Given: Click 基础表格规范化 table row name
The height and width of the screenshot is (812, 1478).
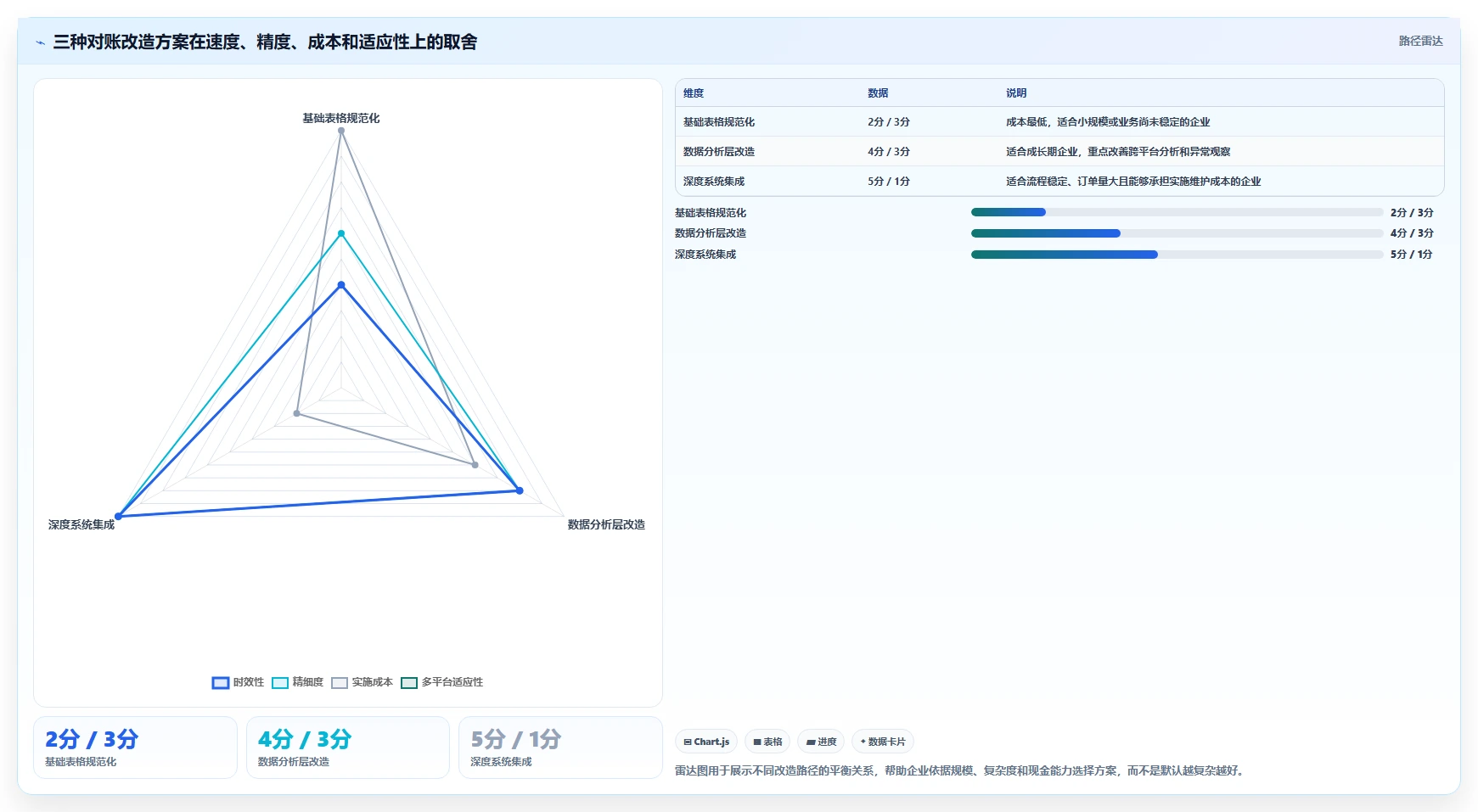Looking at the screenshot, I should tap(719, 122).
